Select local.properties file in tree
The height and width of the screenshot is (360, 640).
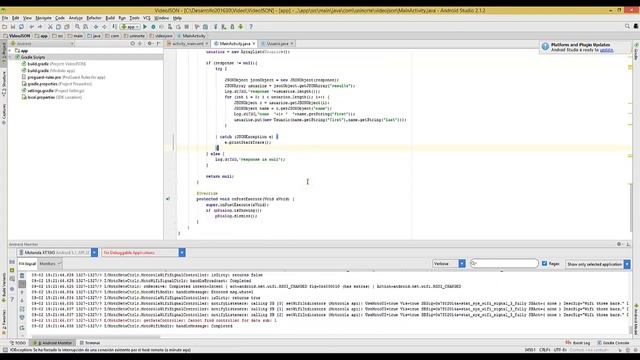[52, 98]
